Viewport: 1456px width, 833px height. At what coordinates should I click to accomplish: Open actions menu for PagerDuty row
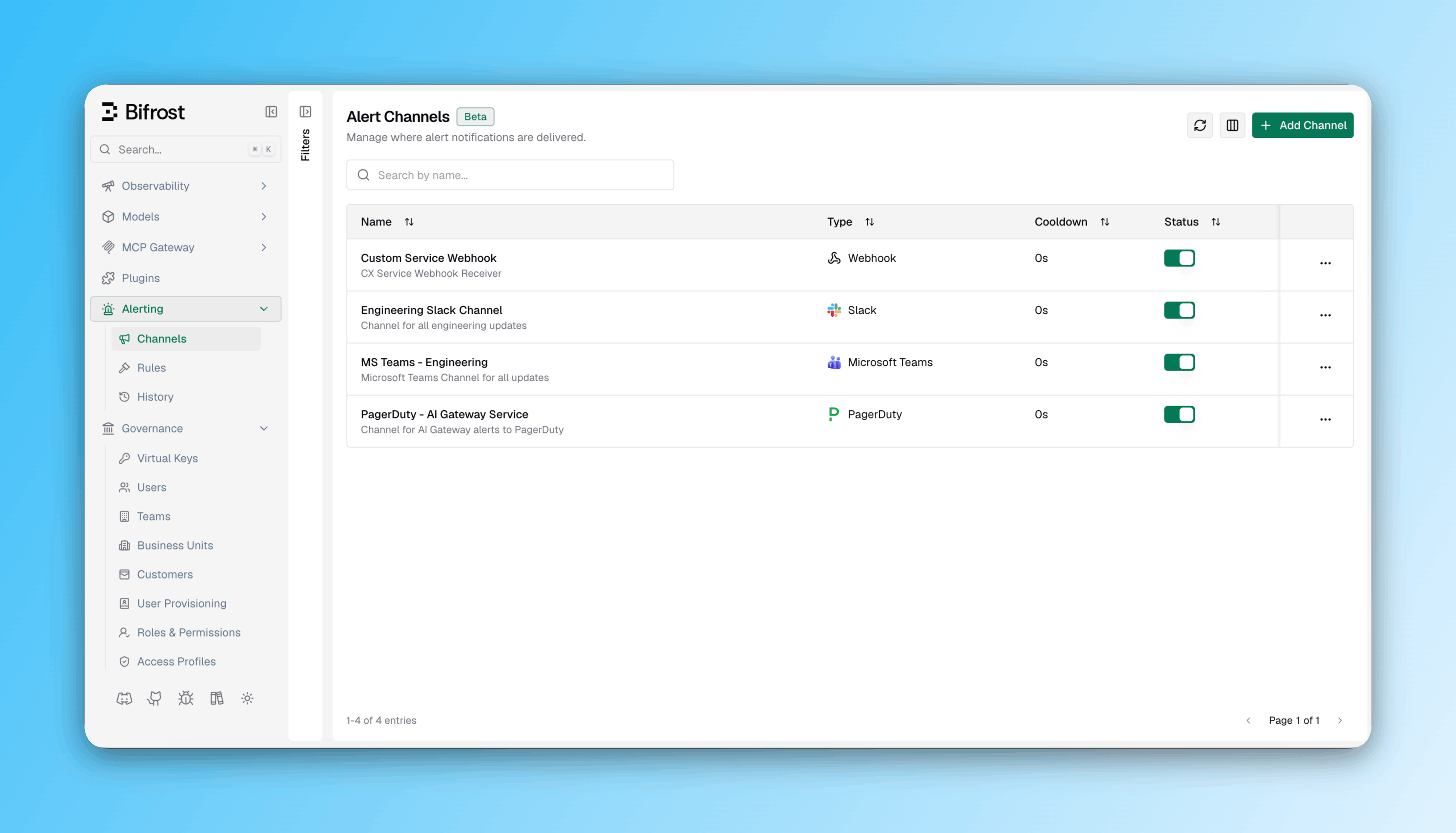pyautogui.click(x=1325, y=419)
